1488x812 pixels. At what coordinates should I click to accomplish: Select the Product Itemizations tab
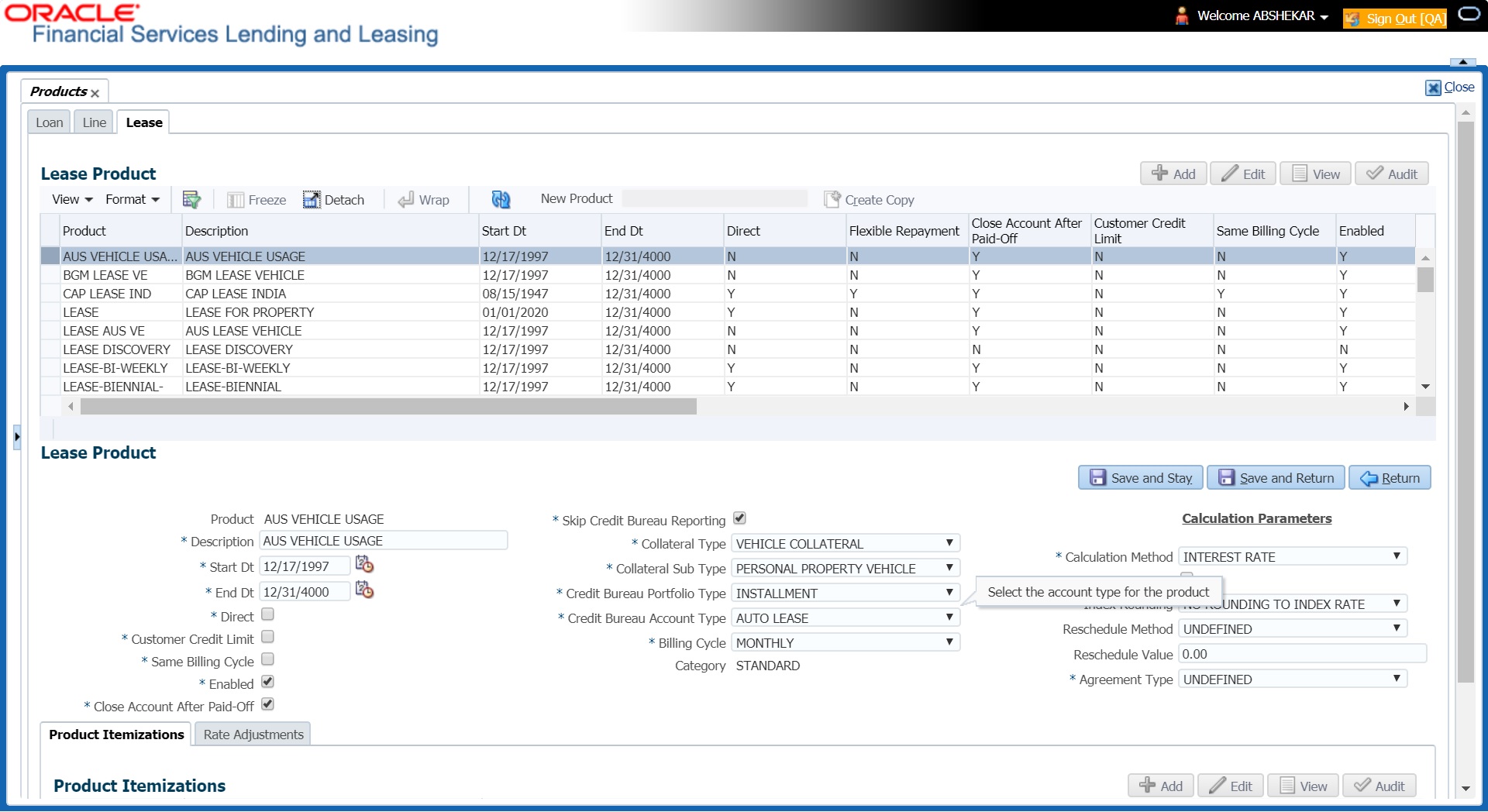116,734
